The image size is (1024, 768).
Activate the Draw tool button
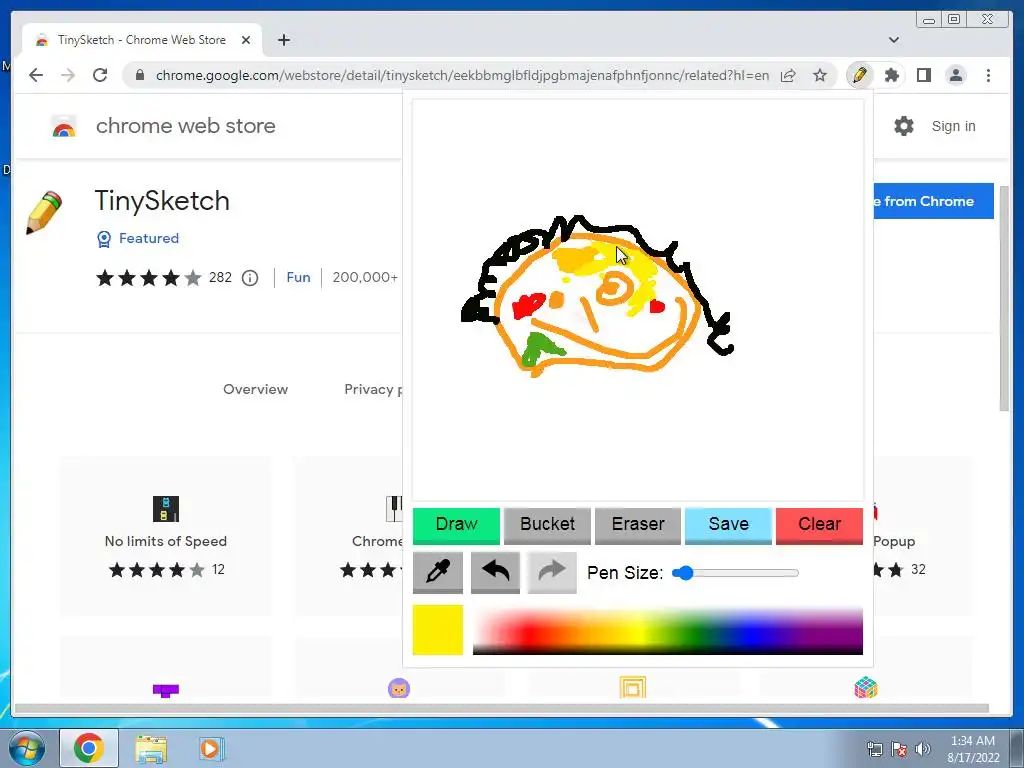point(456,525)
